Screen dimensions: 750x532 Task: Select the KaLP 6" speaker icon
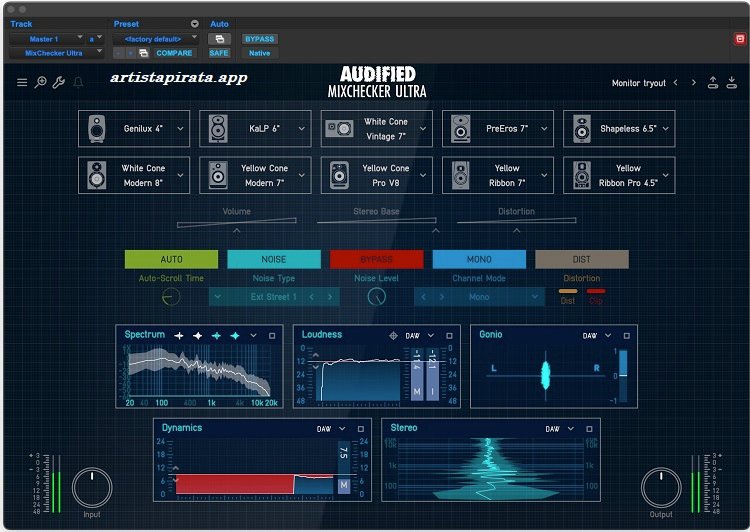[x=218, y=129]
